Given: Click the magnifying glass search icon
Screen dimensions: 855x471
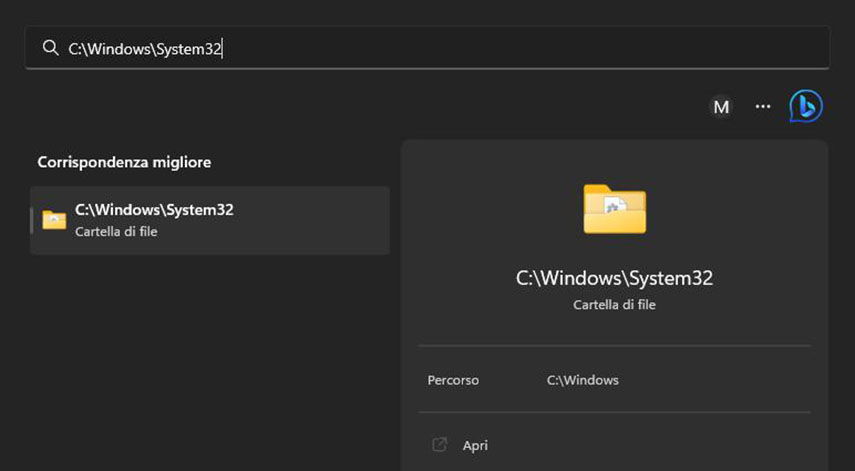Looking at the screenshot, I should point(50,48).
